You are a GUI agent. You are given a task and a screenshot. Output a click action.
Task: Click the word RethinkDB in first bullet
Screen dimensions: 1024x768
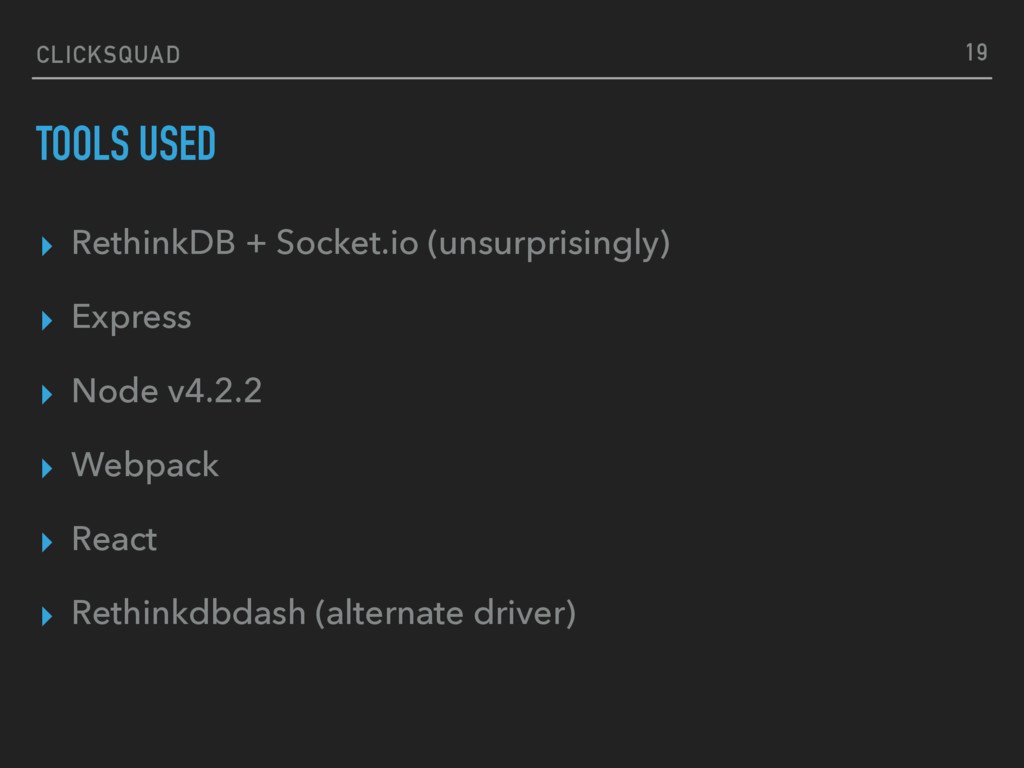(x=152, y=243)
